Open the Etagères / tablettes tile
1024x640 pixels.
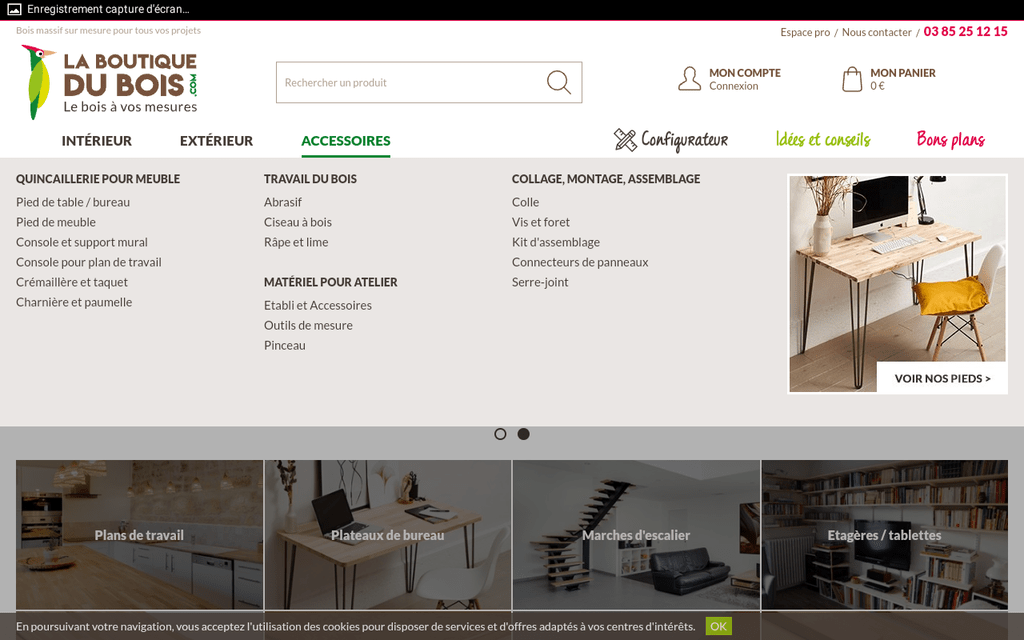(x=884, y=535)
